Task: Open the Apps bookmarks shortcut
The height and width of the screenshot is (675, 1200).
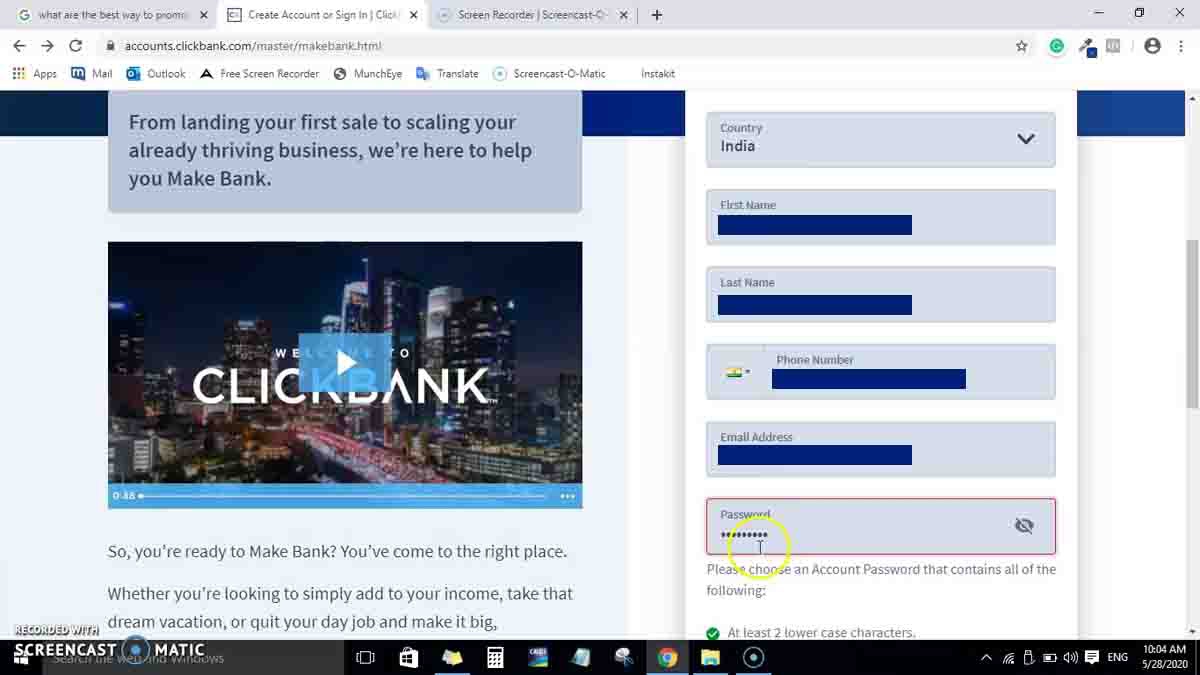Action: pos(35,74)
